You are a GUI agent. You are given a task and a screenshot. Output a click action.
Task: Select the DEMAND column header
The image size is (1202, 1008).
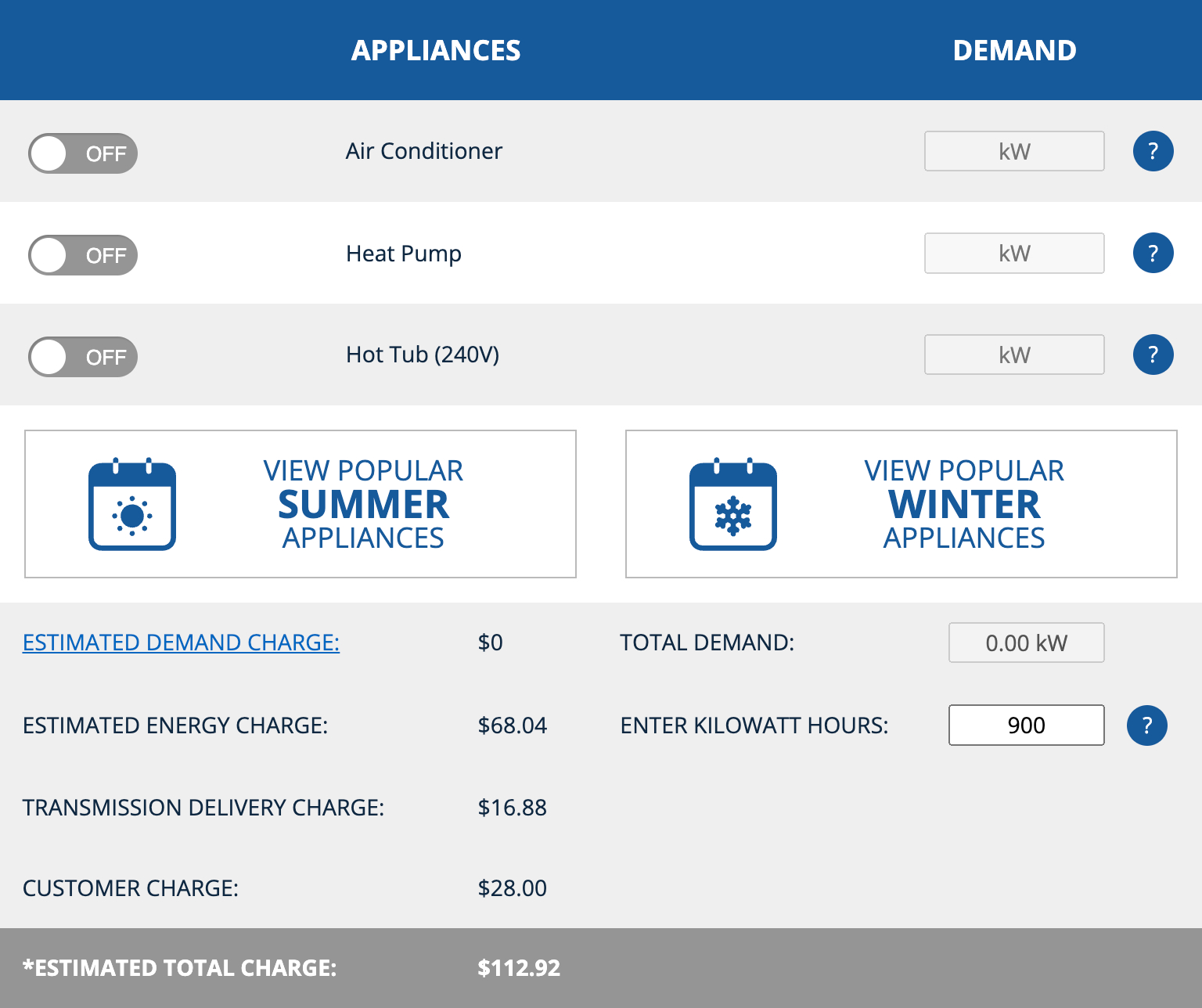[1015, 50]
